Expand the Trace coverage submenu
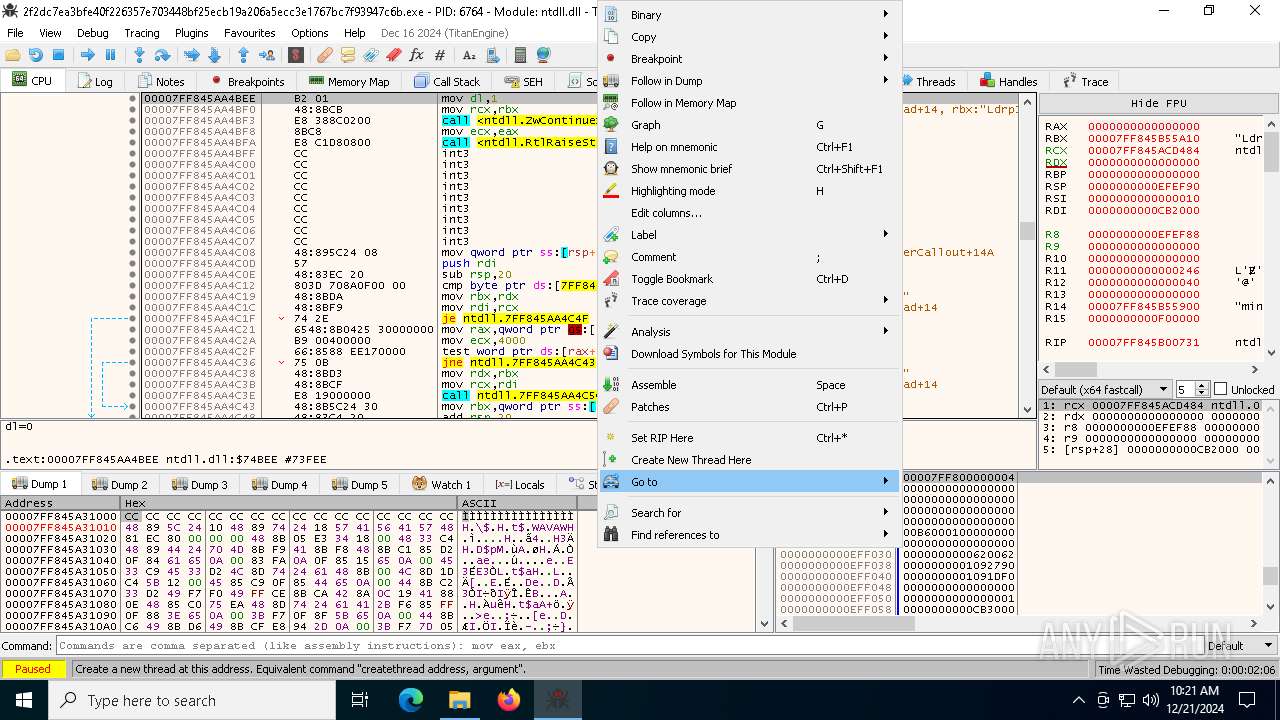This screenshot has width=1280, height=720. pyautogui.click(x=750, y=301)
